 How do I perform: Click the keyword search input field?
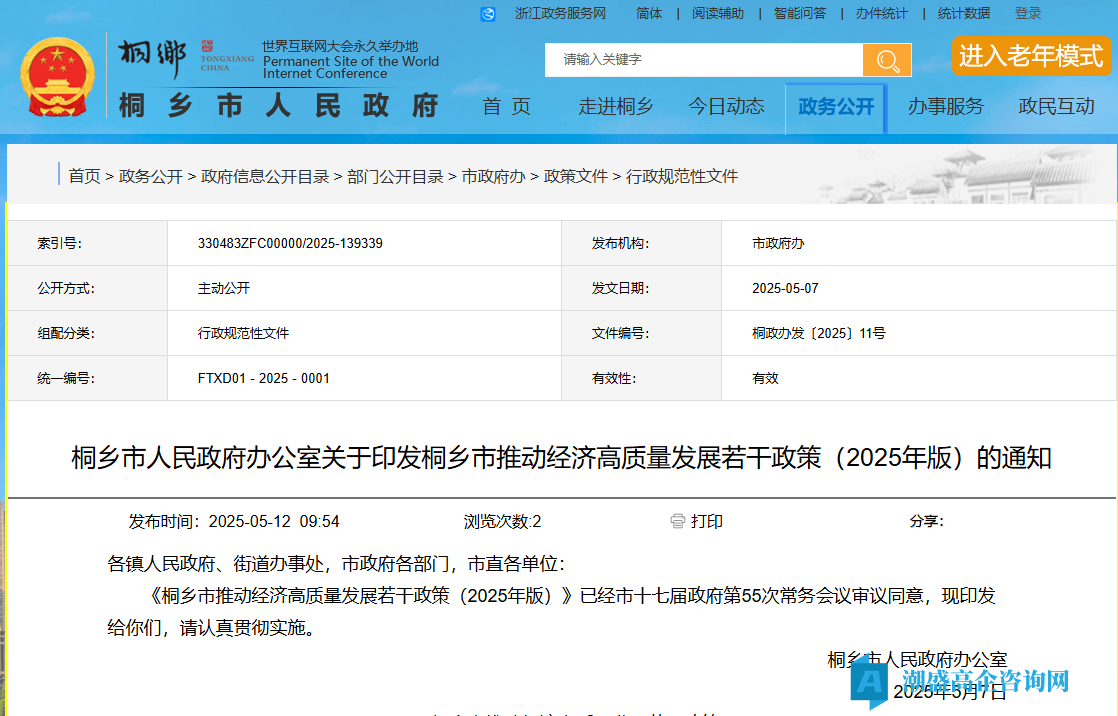pyautogui.click(x=704, y=60)
